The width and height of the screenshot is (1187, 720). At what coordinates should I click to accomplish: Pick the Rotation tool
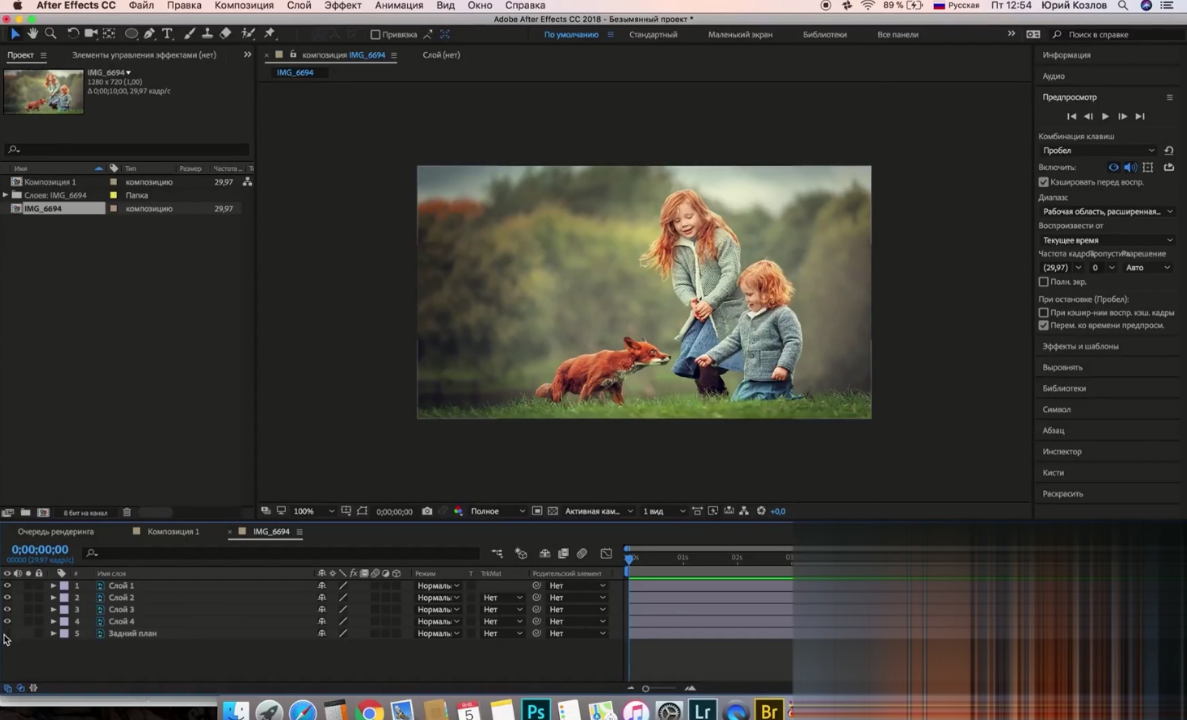pyautogui.click(x=73, y=34)
